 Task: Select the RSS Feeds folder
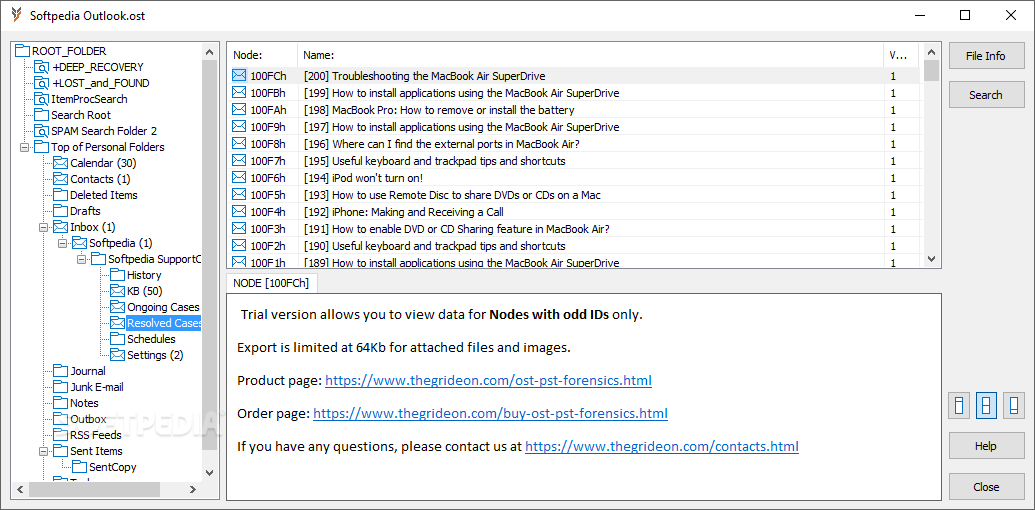click(x=96, y=435)
